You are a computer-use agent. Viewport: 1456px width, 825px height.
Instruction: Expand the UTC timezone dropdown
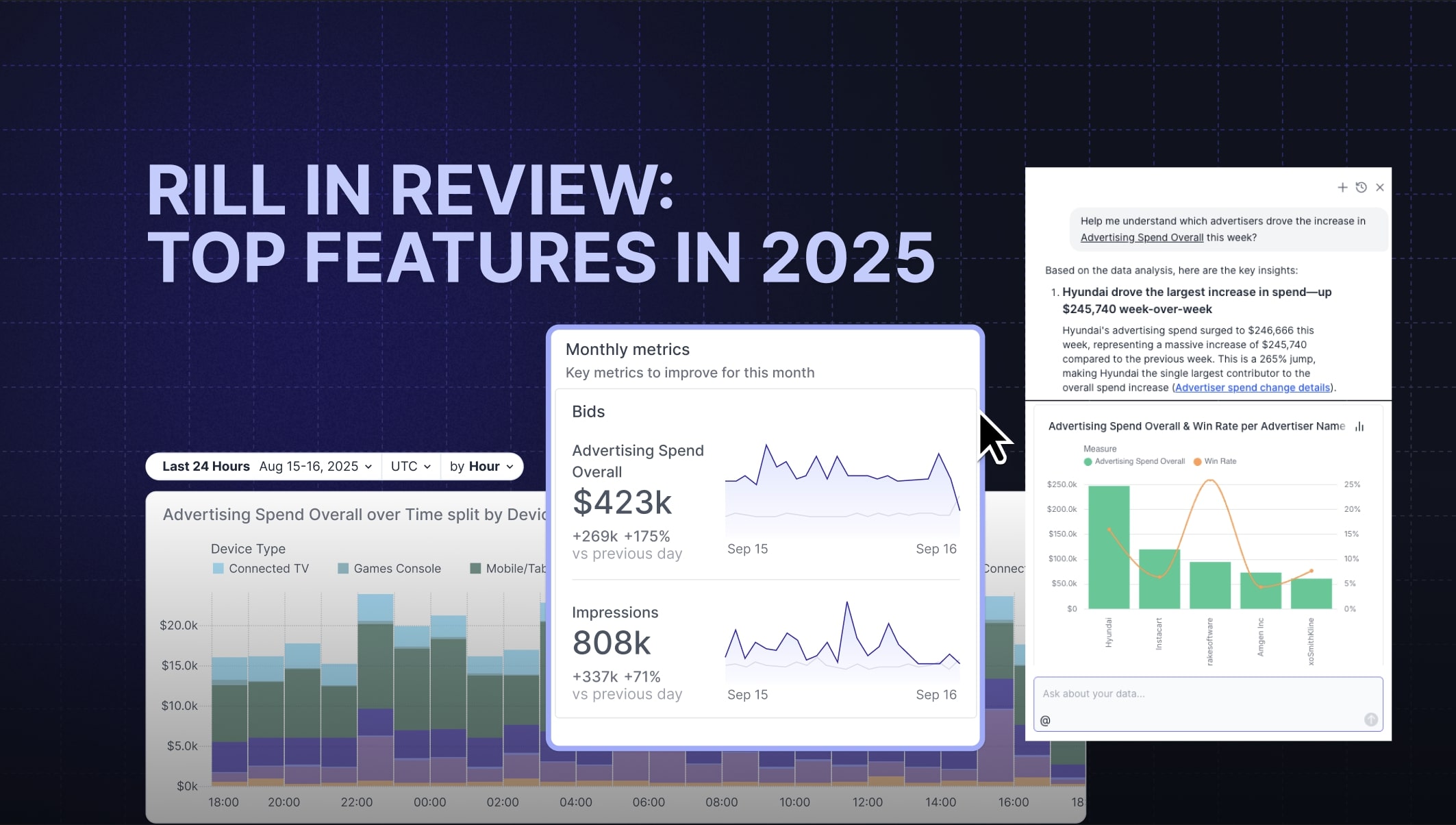tap(411, 467)
